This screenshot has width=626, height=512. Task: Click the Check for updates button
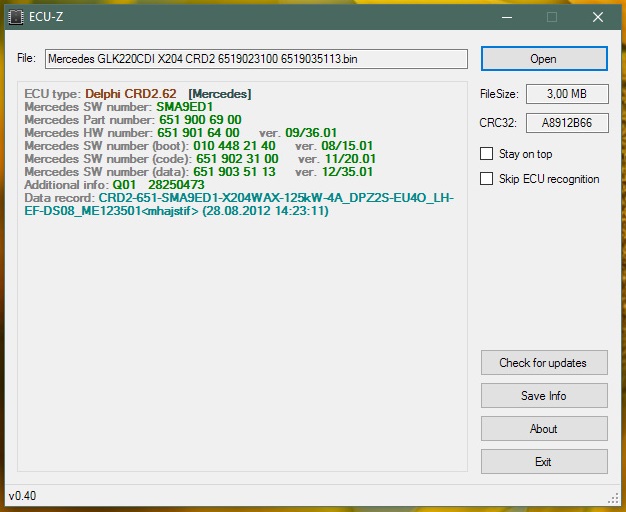(544, 363)
